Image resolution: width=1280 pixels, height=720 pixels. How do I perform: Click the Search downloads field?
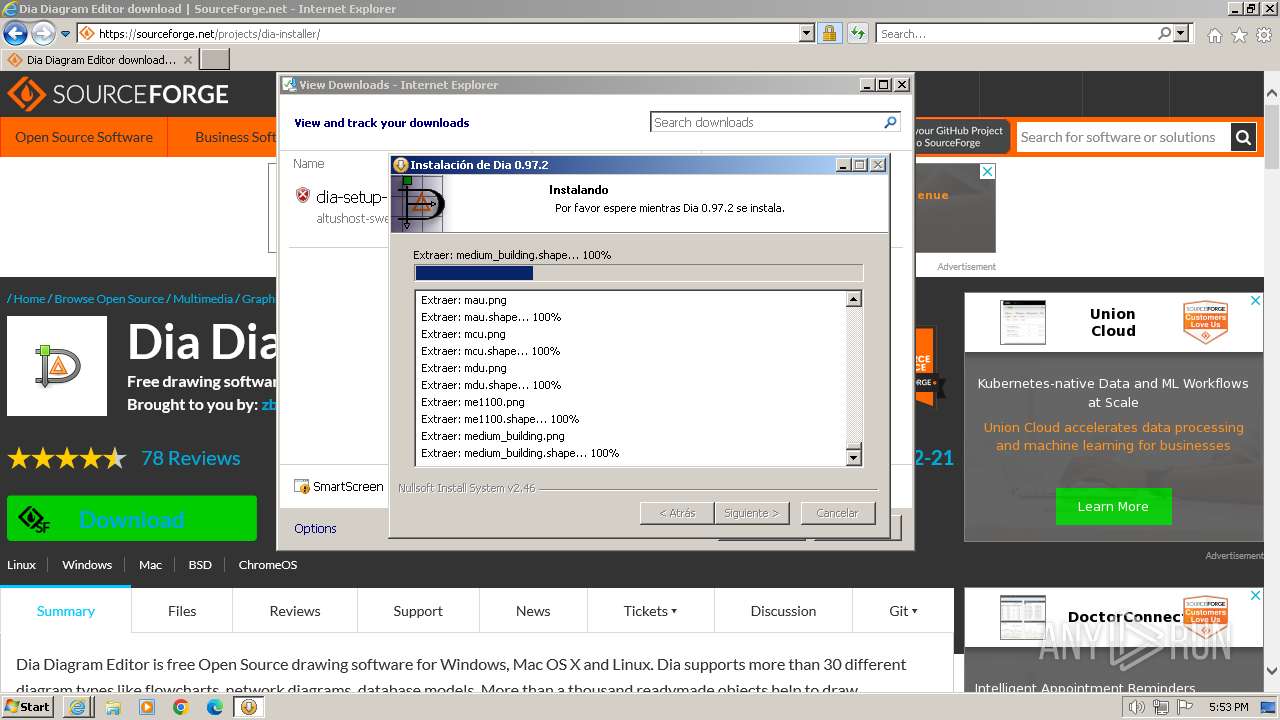(766, 122)
